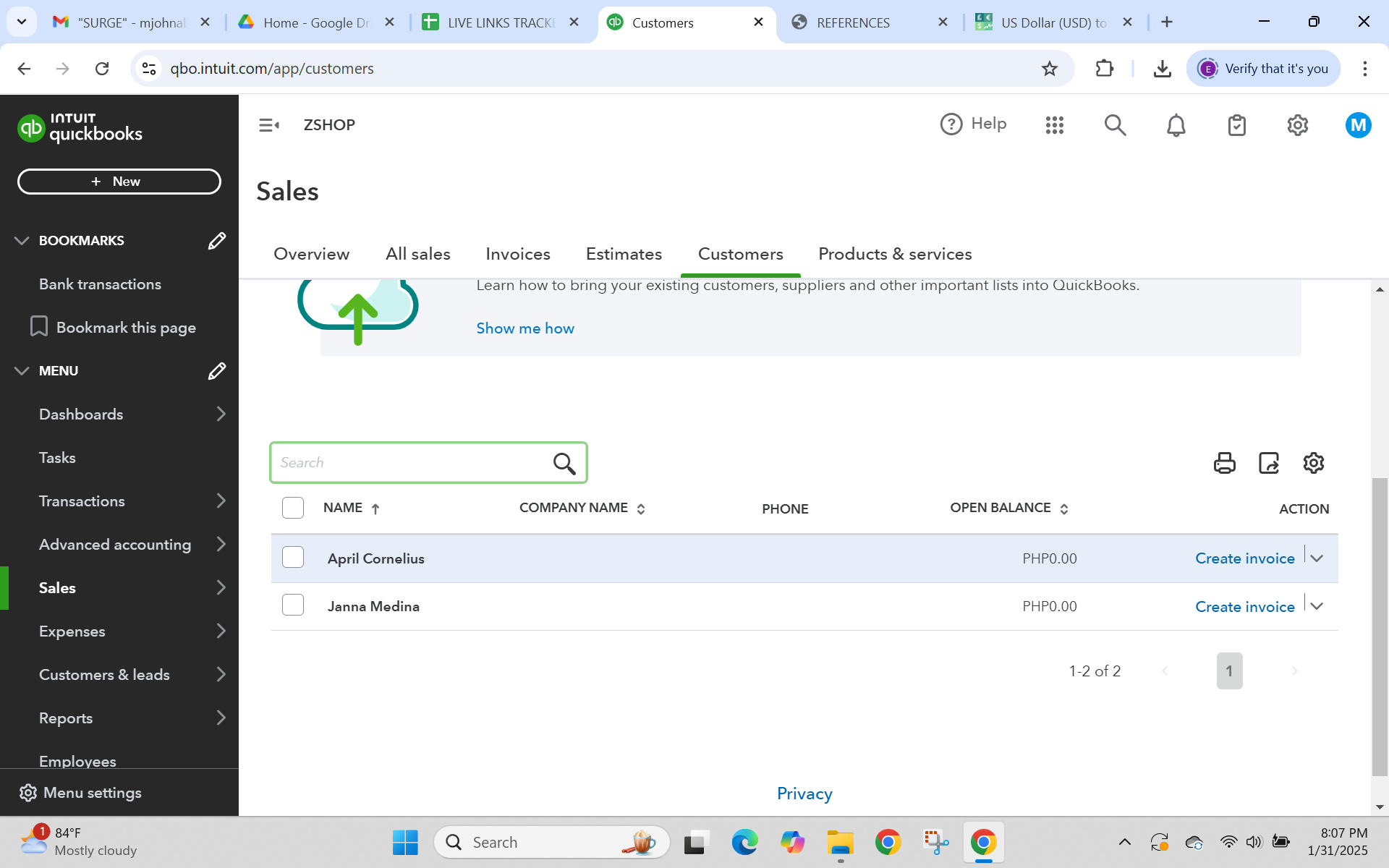Click Create invoice for Janna Medina

[1244, 607]
